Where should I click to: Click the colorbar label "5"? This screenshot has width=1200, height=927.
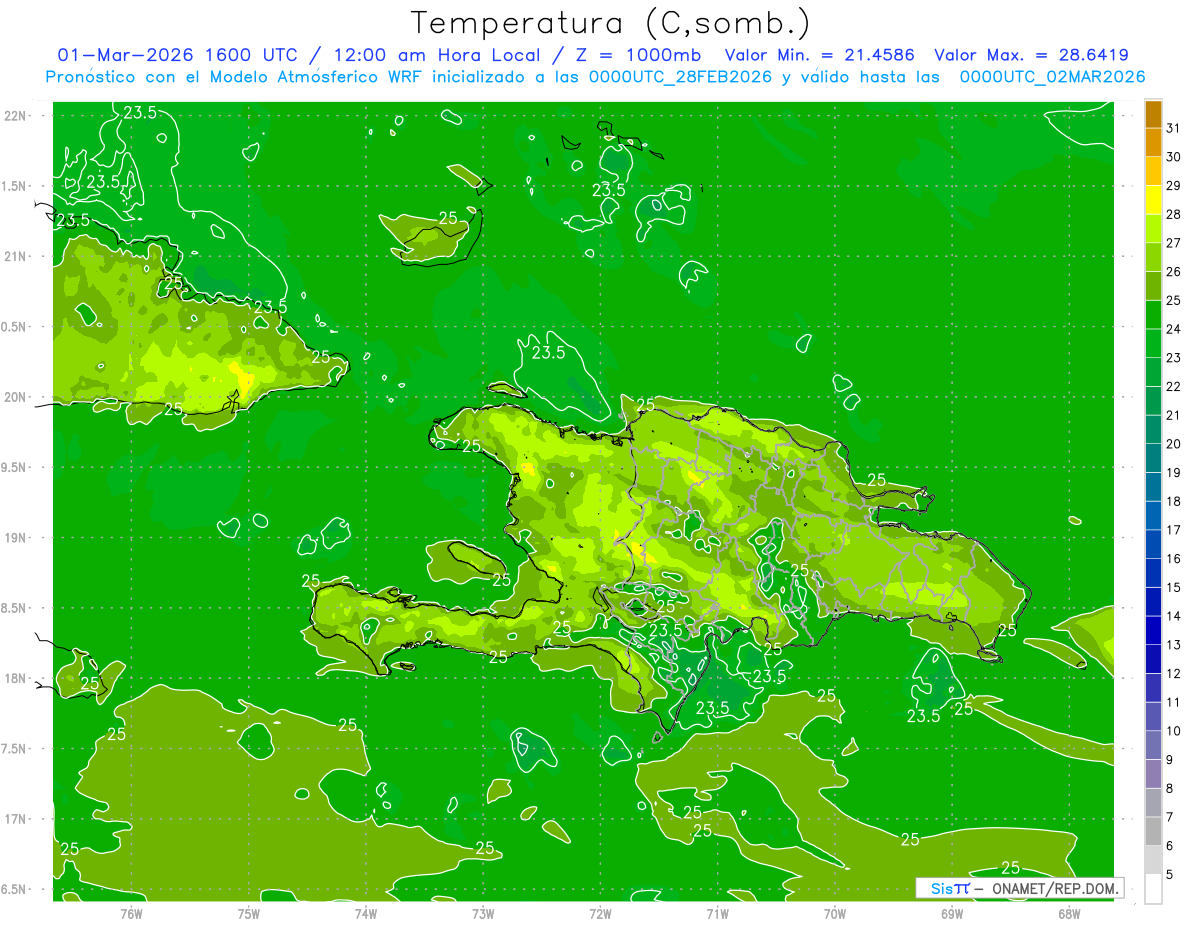[1170, 875]
